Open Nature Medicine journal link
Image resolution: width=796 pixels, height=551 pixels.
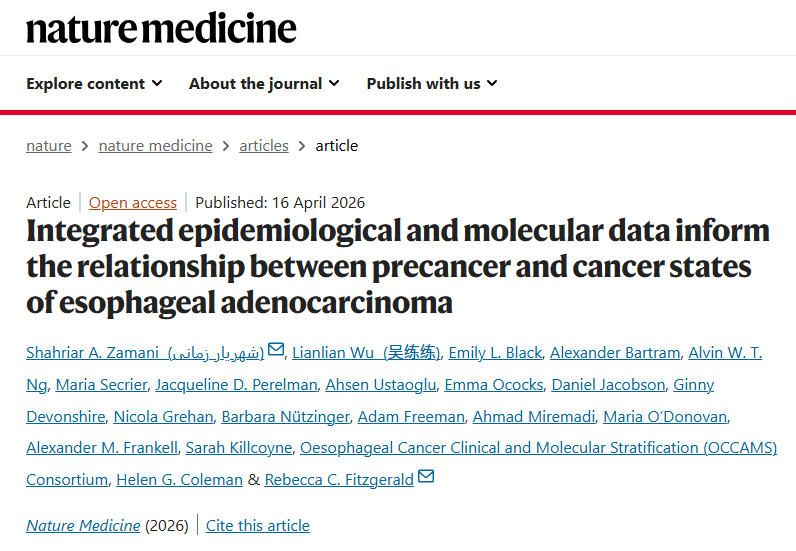pyautogui.click(x=83, y=526)
